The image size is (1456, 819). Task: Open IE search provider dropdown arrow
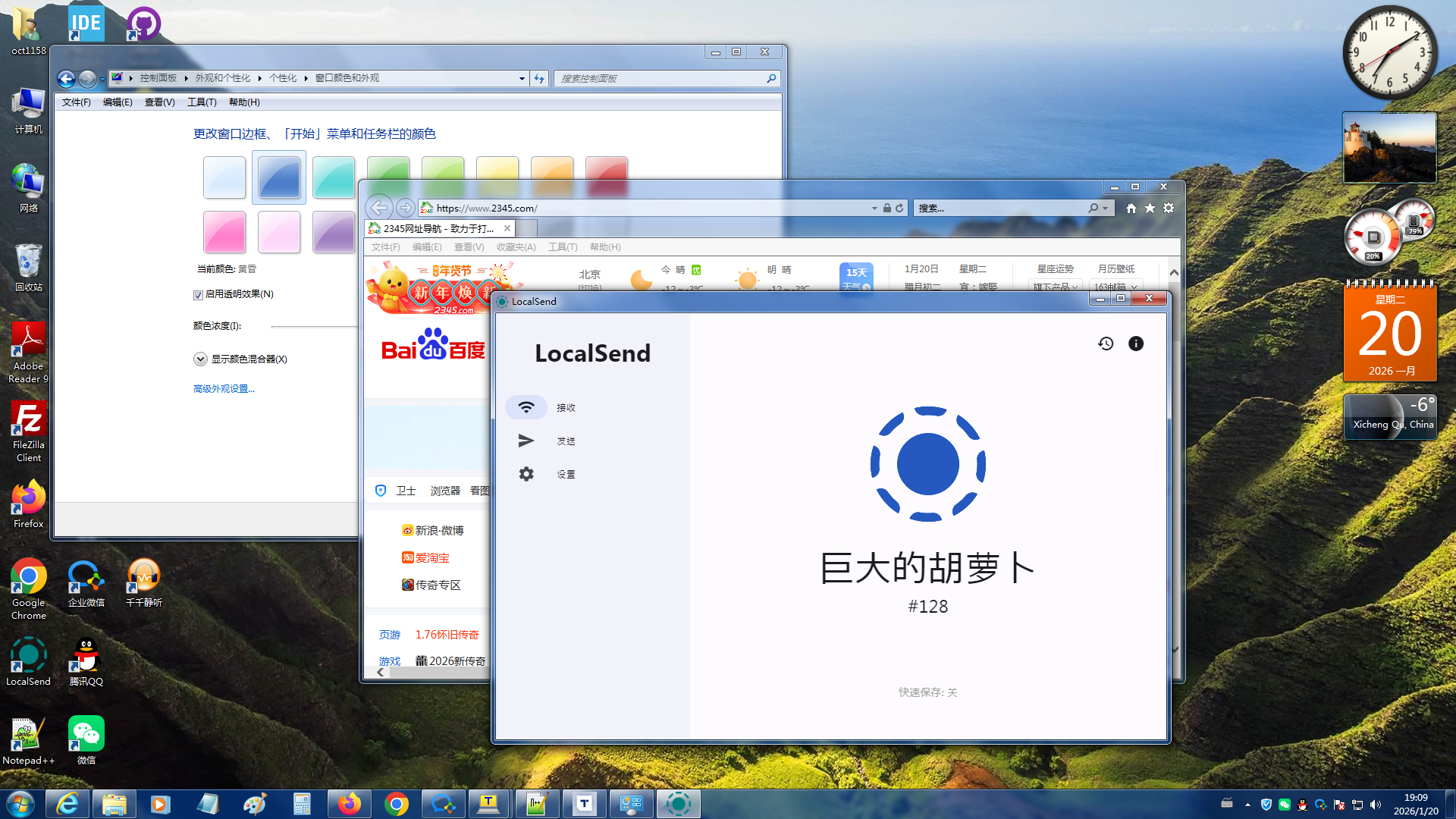point(1106,208)
